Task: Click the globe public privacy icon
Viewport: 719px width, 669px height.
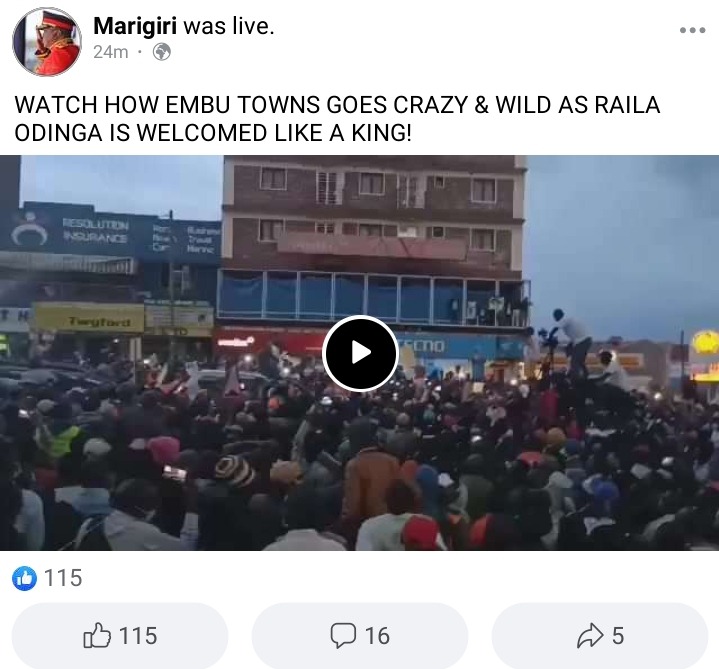Action: [x=162, y=52]
